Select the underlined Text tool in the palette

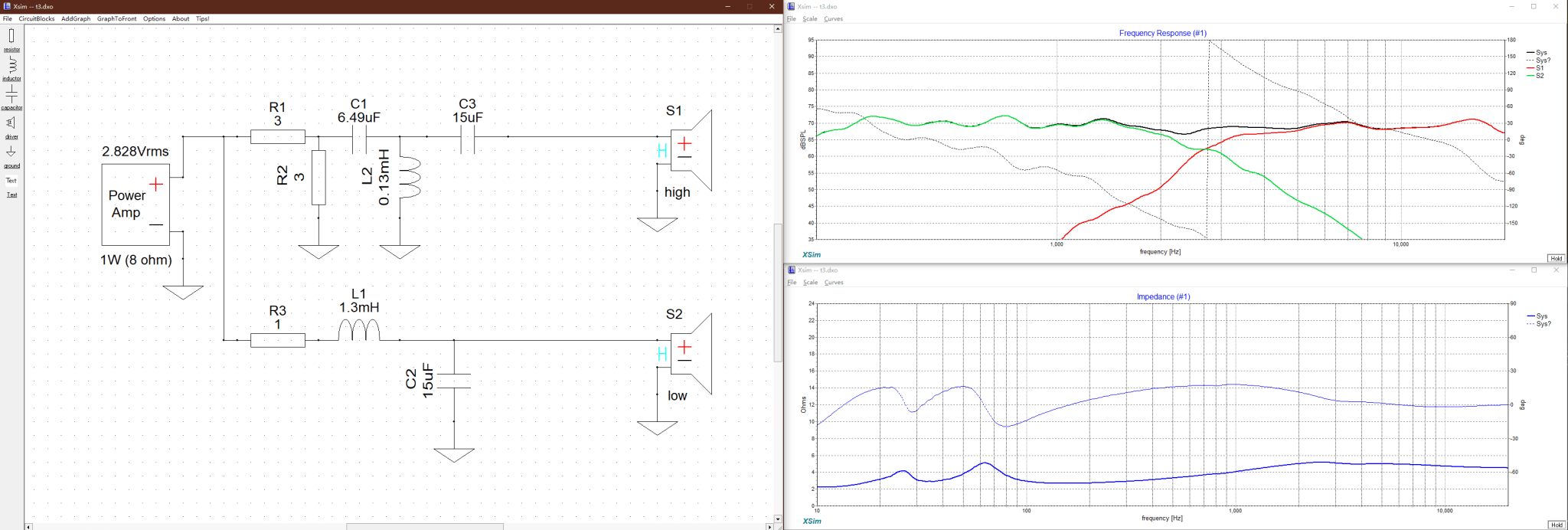coord(11,195)
